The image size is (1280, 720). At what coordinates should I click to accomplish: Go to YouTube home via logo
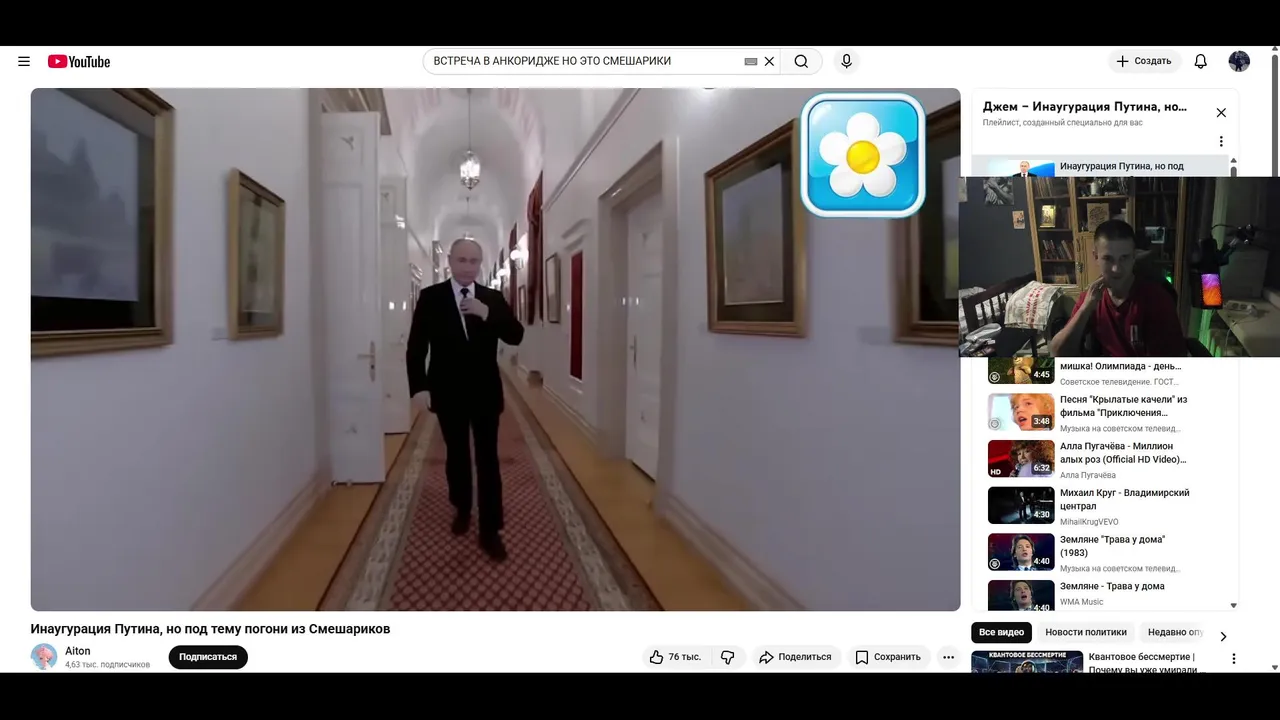(x=79, y=61)
